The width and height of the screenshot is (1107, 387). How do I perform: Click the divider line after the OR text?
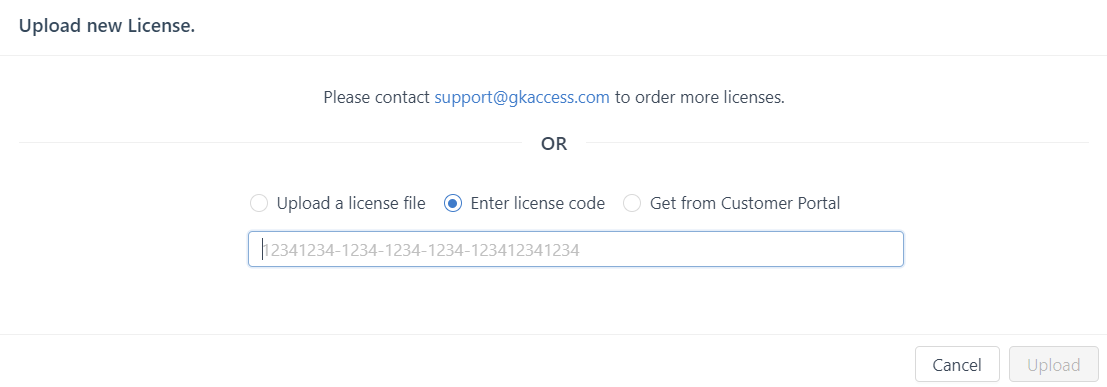coord(837,143)
